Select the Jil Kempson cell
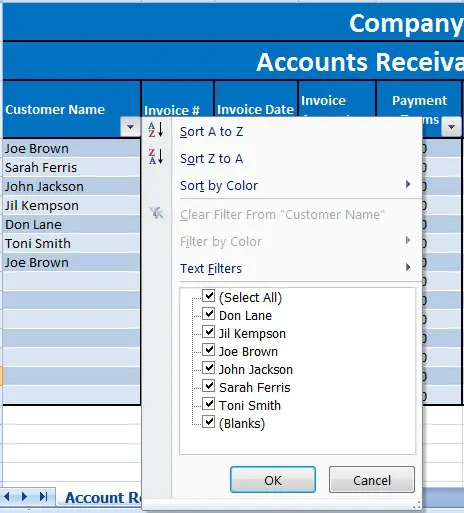The height and width of the screenshot is (513, 464). tap(71, 205)
